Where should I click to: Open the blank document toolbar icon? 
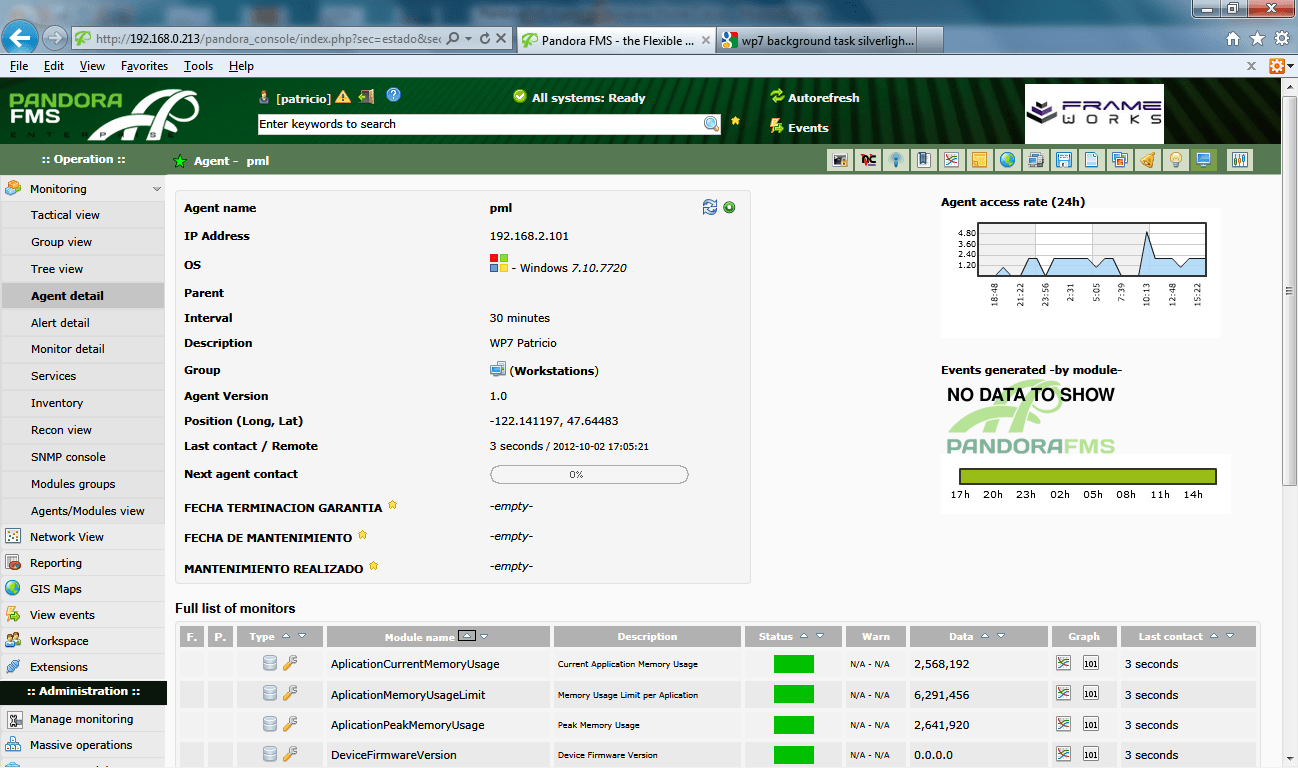[x=1092, y=159]
